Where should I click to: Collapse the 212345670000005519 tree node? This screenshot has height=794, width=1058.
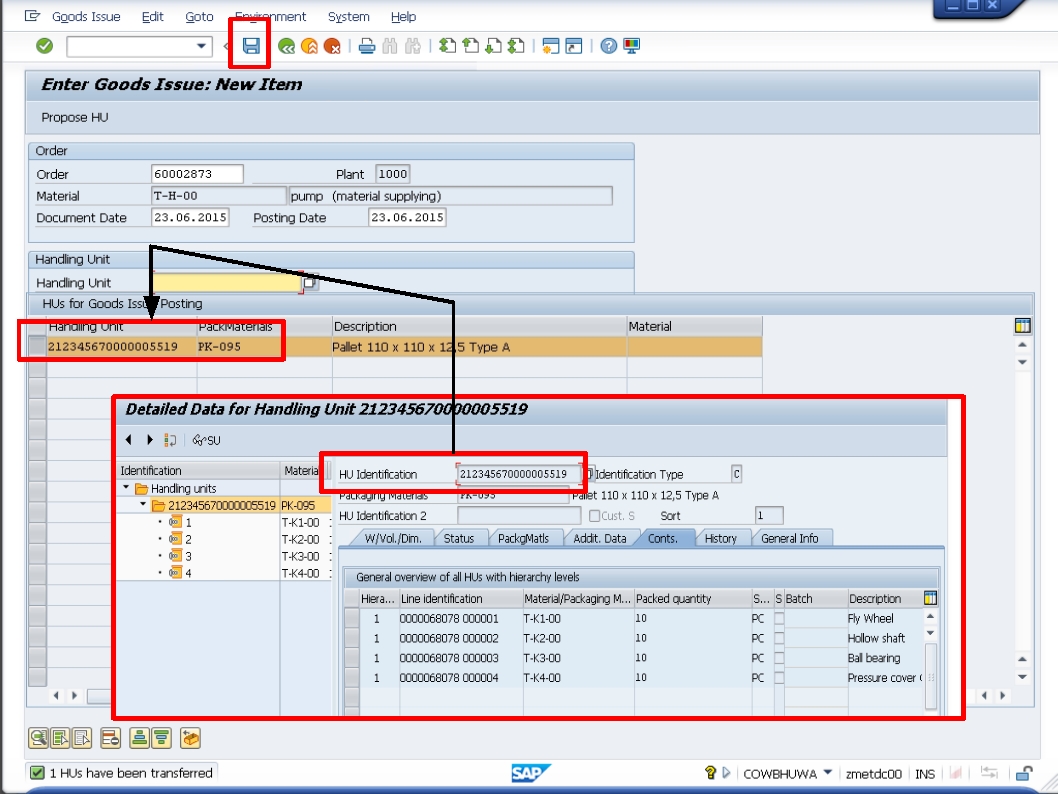point(141,506)
